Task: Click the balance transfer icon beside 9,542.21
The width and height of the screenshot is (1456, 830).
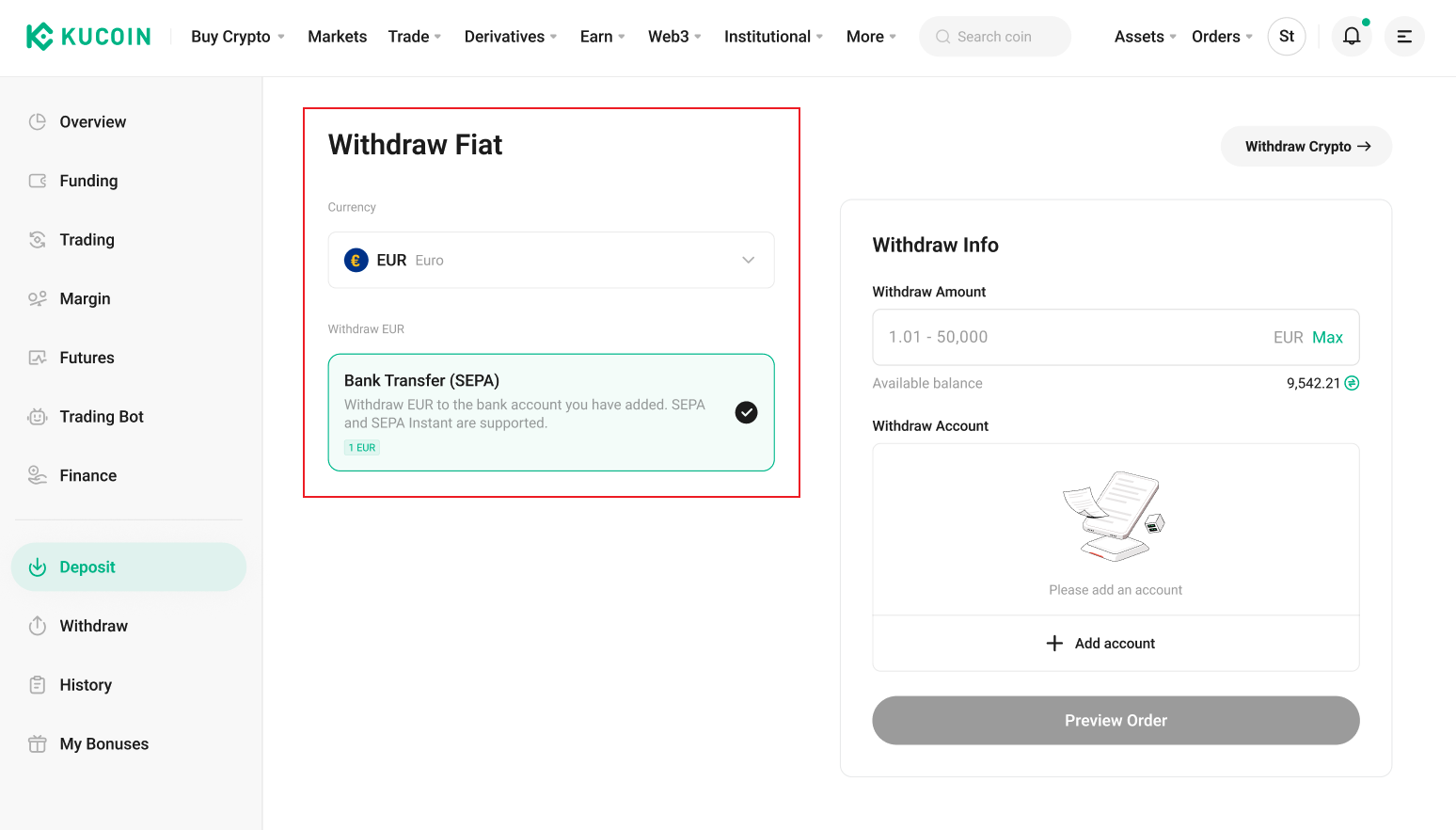Action: click(1352, 383)
